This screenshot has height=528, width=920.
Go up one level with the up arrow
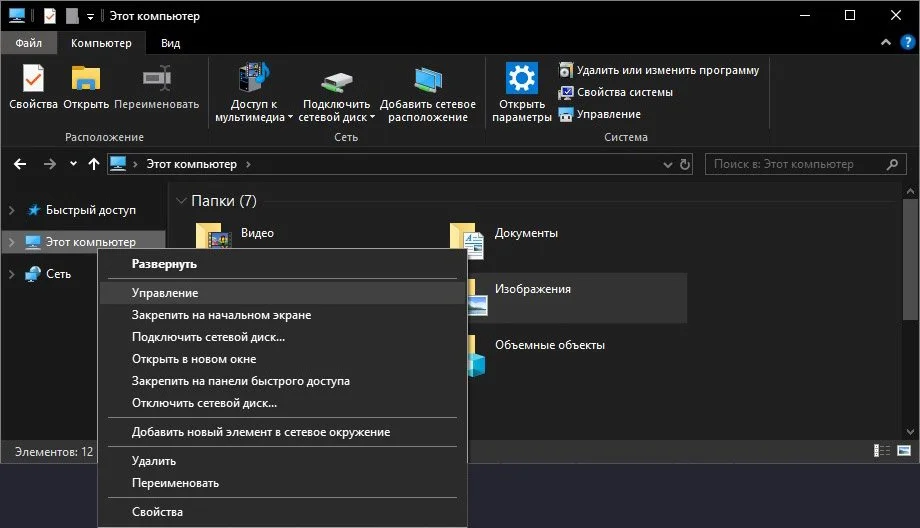click(94, 164)
